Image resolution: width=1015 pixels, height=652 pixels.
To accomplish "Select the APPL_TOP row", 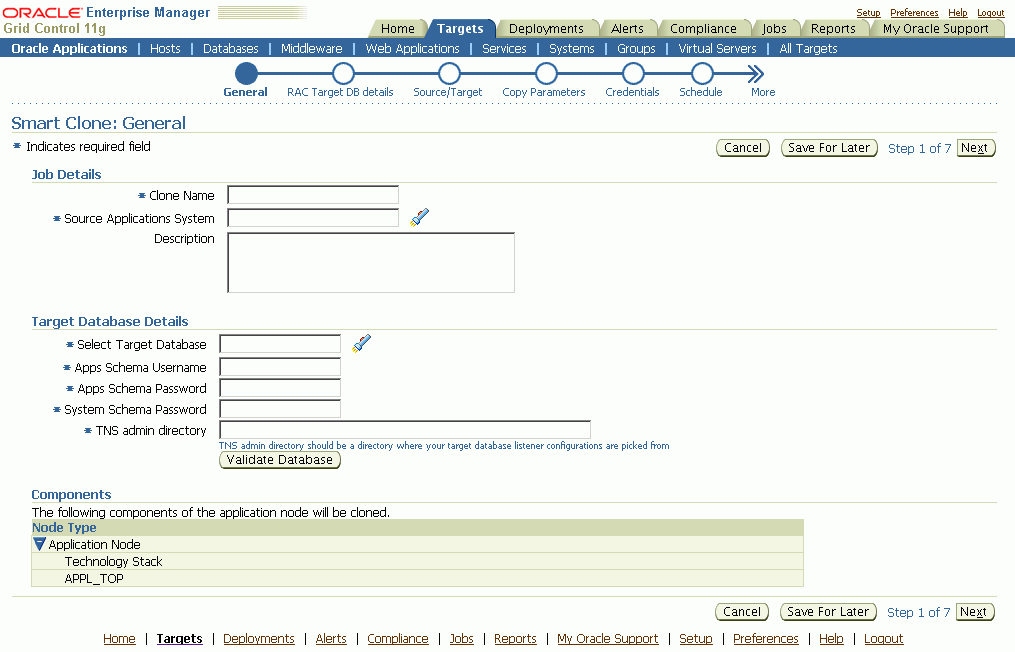I will [x=418, y=578].
